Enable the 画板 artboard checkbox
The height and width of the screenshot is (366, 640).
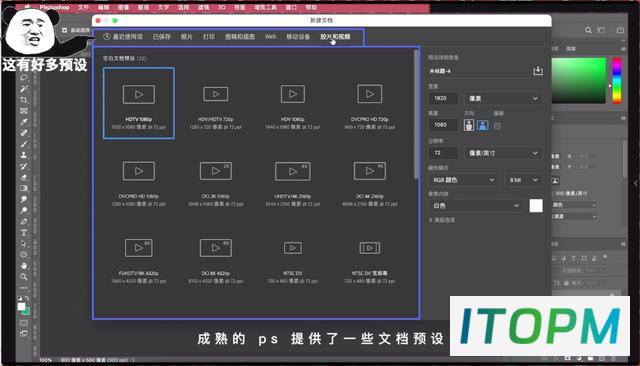tap(497, 126)
